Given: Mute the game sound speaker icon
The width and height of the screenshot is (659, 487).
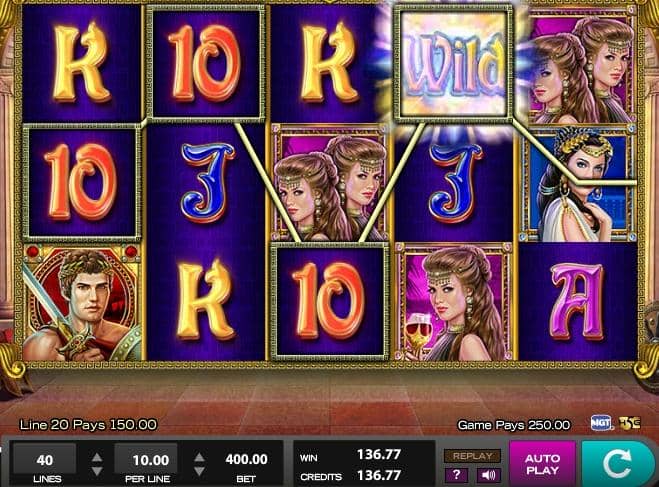Looking at the screenshot, I should (x=489, y=475).
